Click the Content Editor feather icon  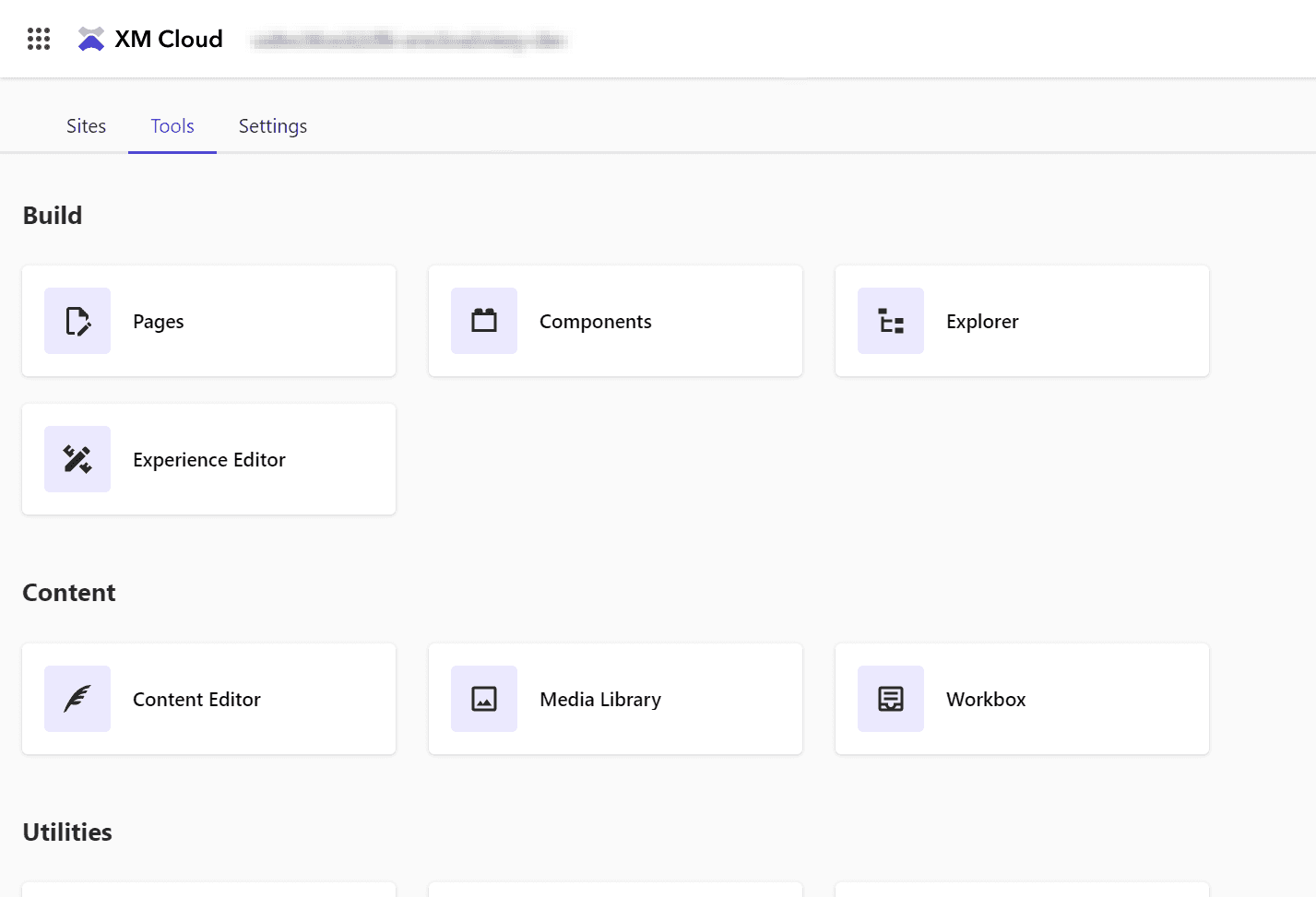coord(77,699)
